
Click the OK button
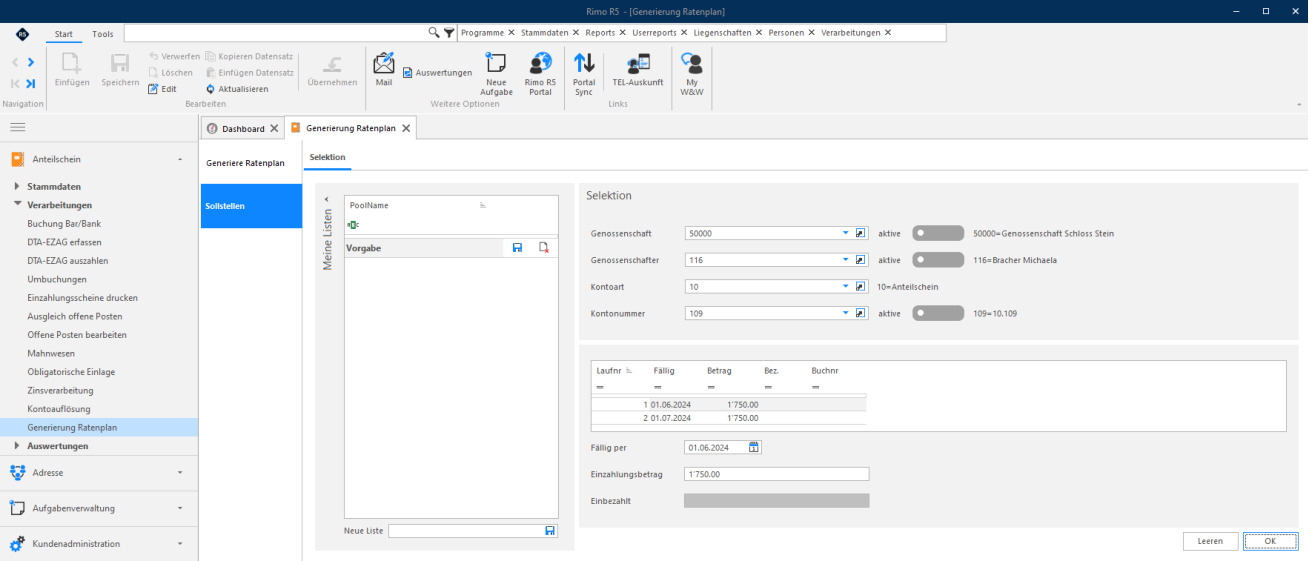(x=1270, y=541)
